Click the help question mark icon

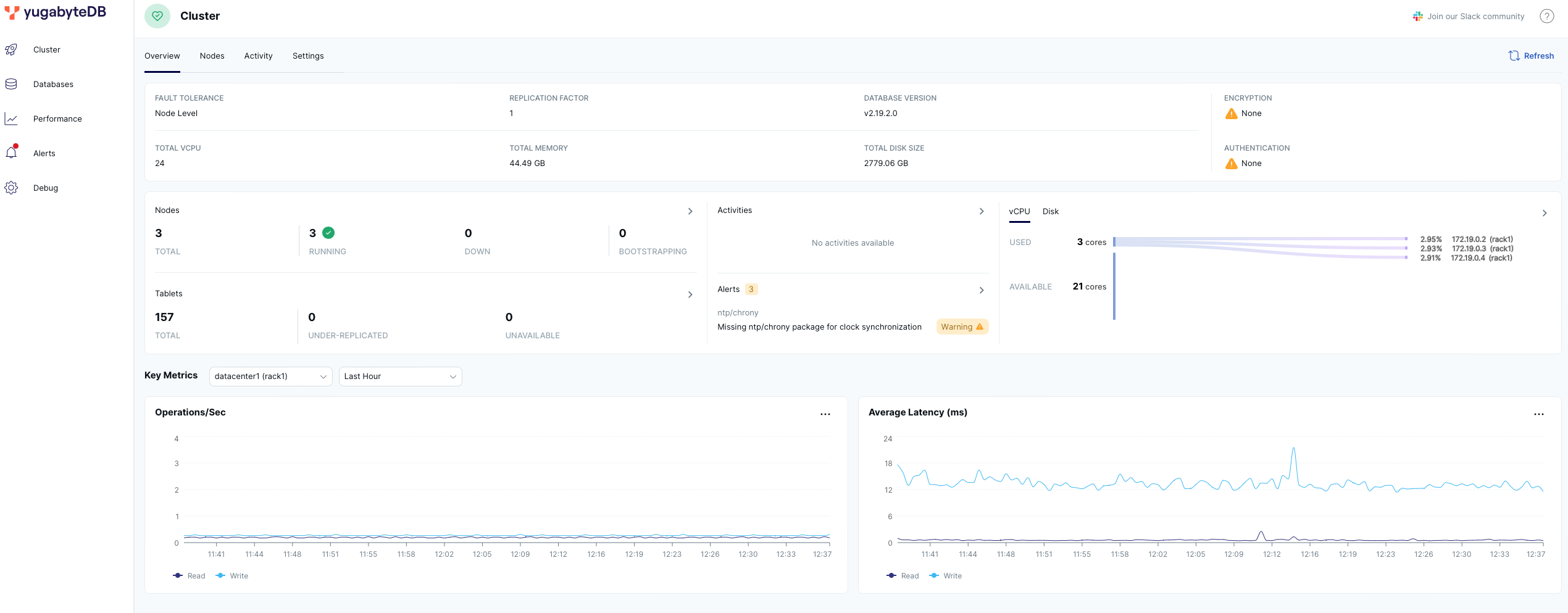click(1546, 17)
